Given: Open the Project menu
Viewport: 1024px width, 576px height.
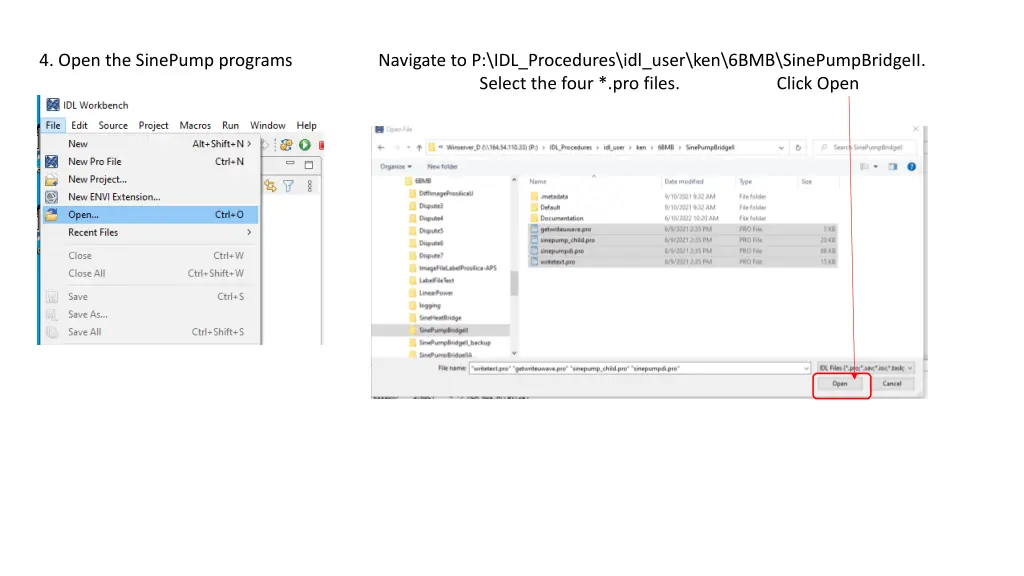Looking at the screenshot, I should point(153,125).
